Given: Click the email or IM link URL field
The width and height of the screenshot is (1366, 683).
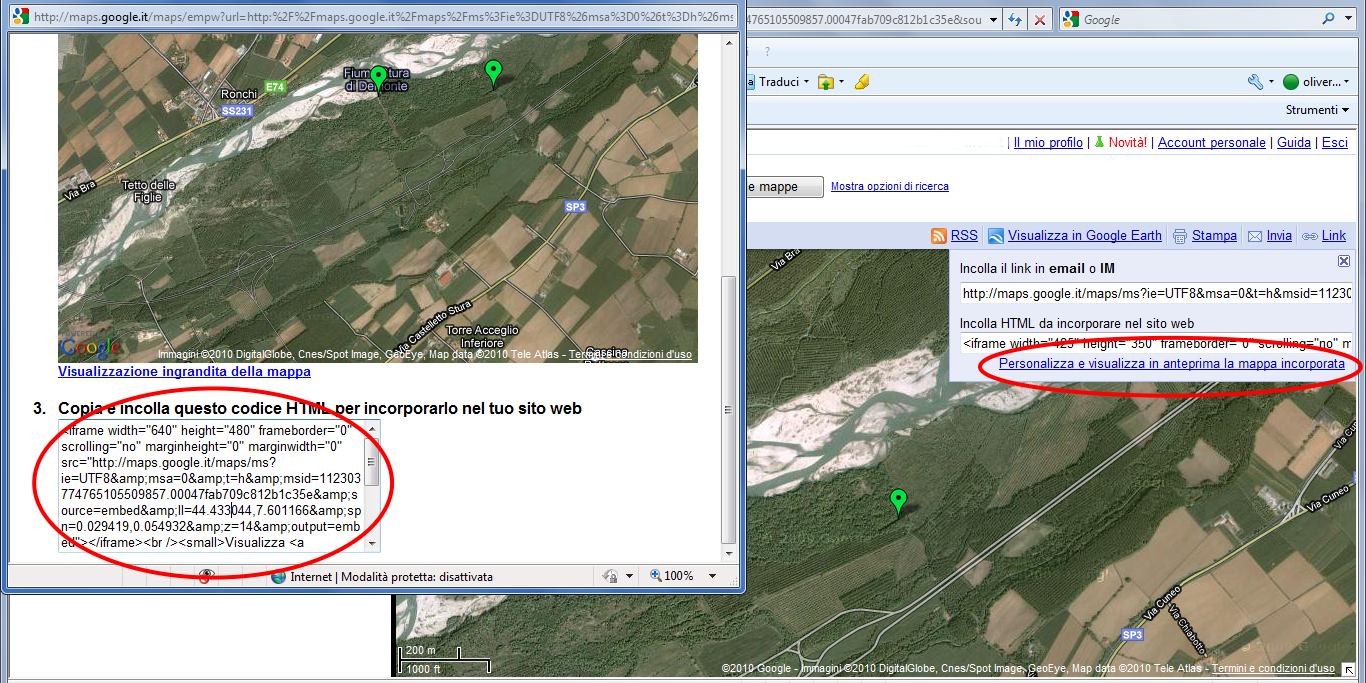Looking at the screenshot, I should (x=1156, y=294).
